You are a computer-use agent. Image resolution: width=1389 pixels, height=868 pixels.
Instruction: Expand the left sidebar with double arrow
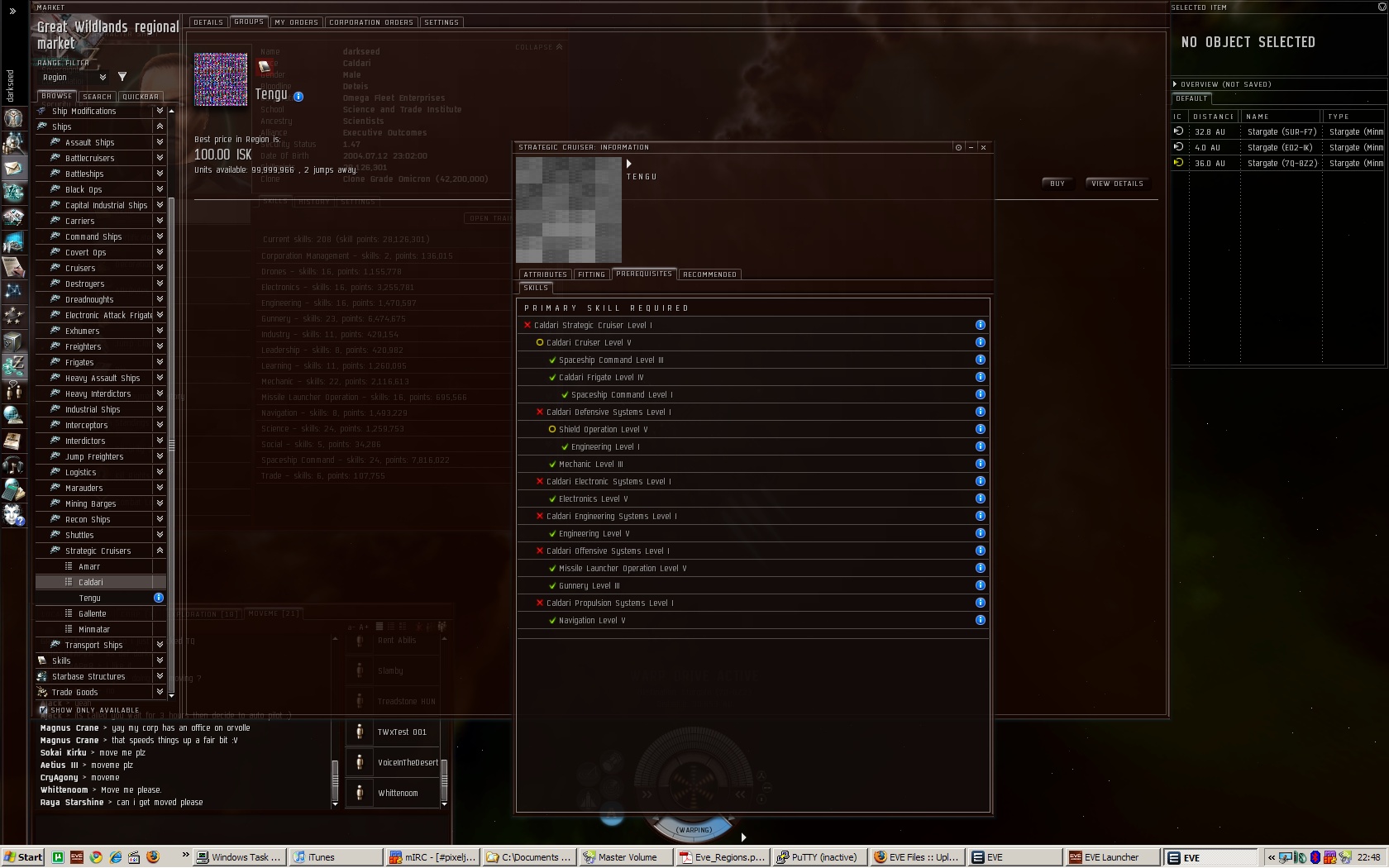point(12,12)
